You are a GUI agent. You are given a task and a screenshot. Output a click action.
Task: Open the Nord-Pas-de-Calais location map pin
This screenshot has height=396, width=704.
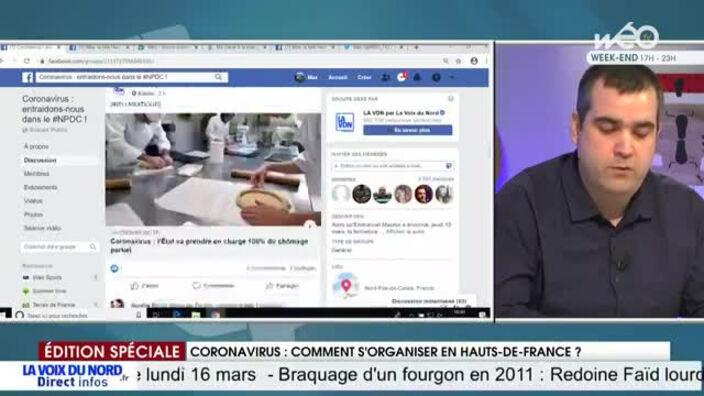pos(345,286)
